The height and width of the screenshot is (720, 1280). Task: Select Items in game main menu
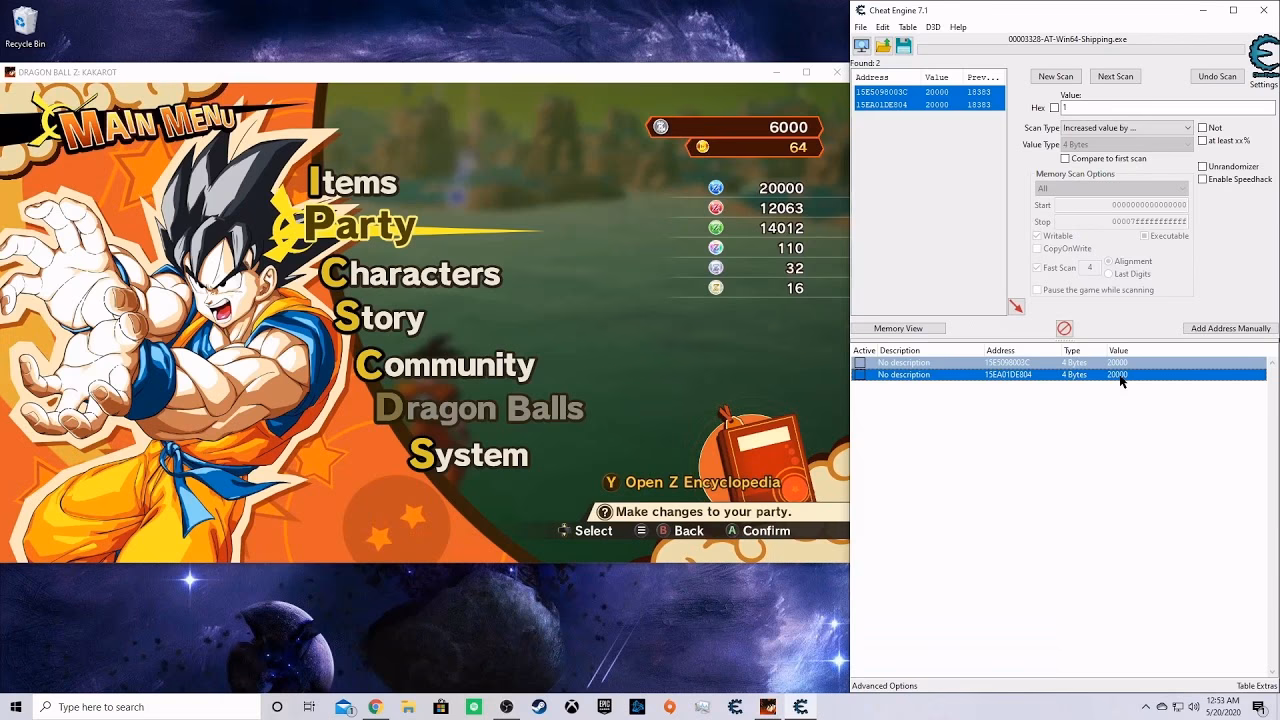click(352, 182)
